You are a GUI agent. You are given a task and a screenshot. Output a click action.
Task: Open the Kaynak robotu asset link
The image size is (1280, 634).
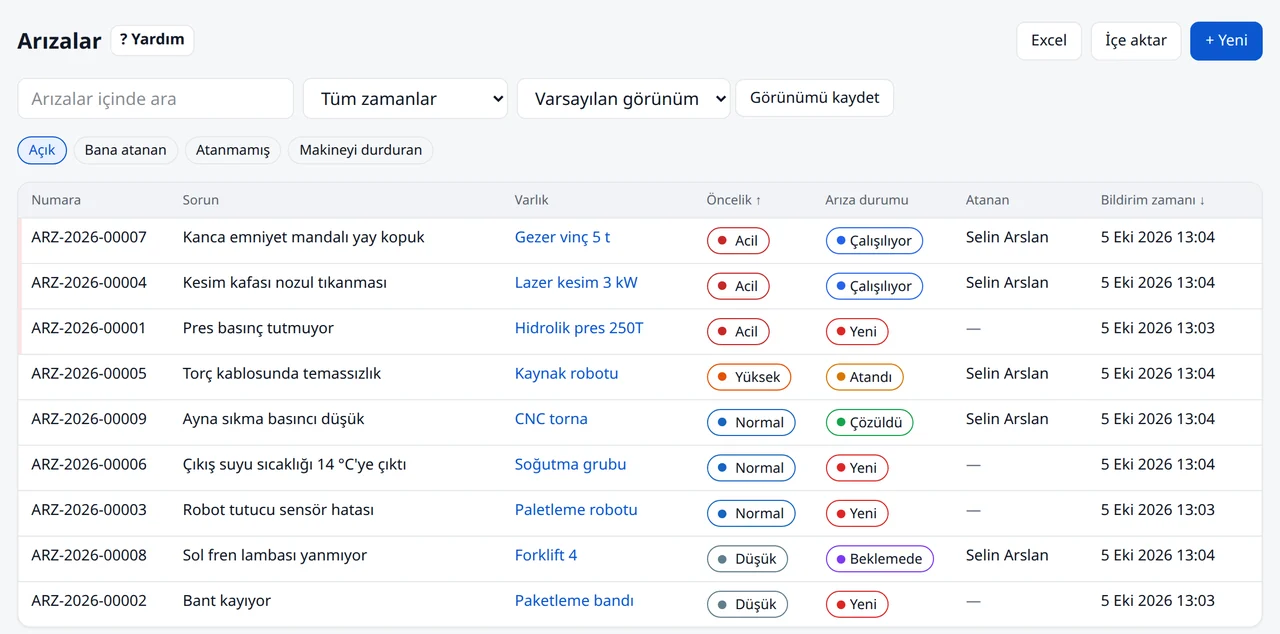point(567,374)
